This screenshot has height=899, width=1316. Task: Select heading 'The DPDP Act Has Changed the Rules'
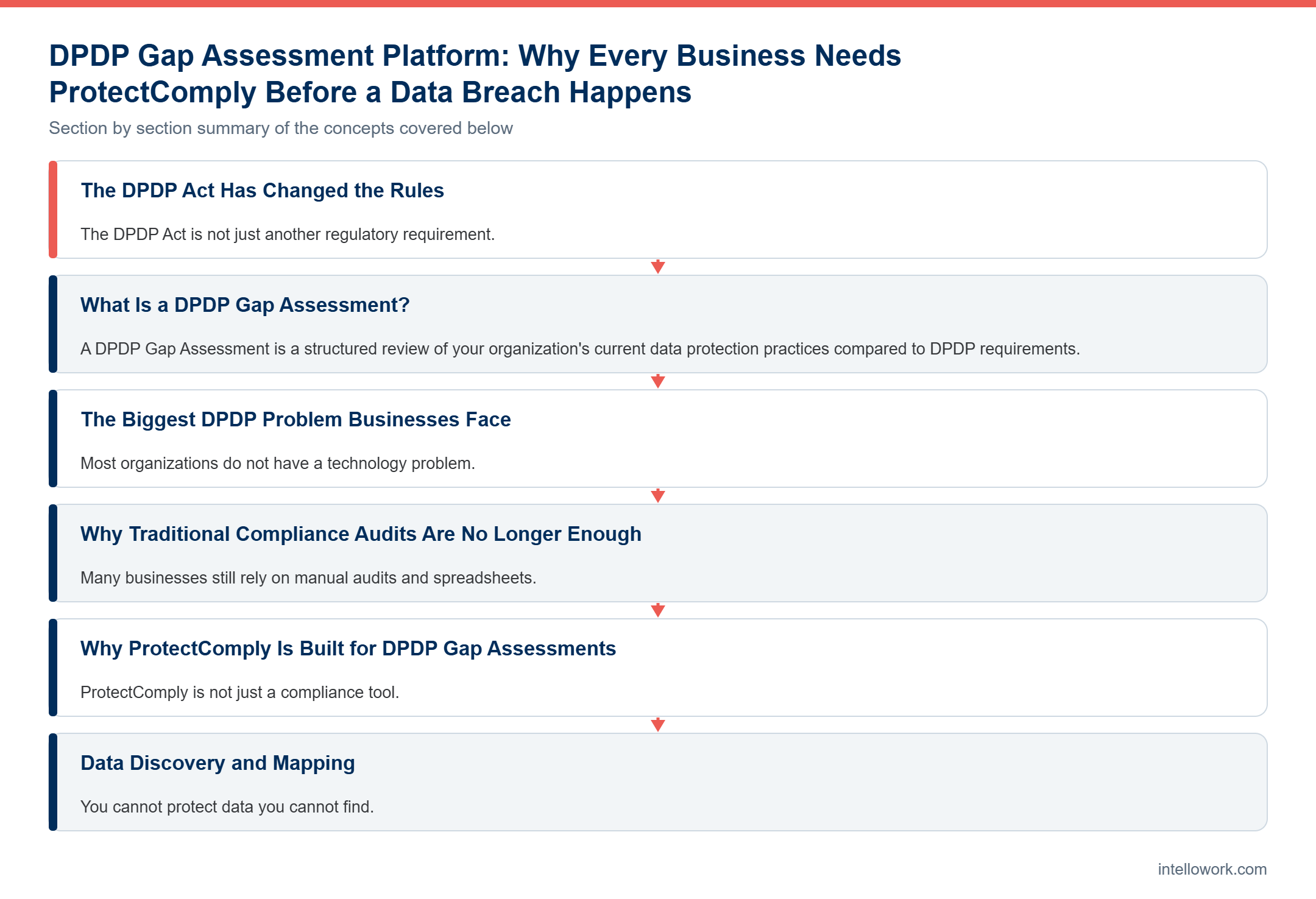tap(262, 191)
